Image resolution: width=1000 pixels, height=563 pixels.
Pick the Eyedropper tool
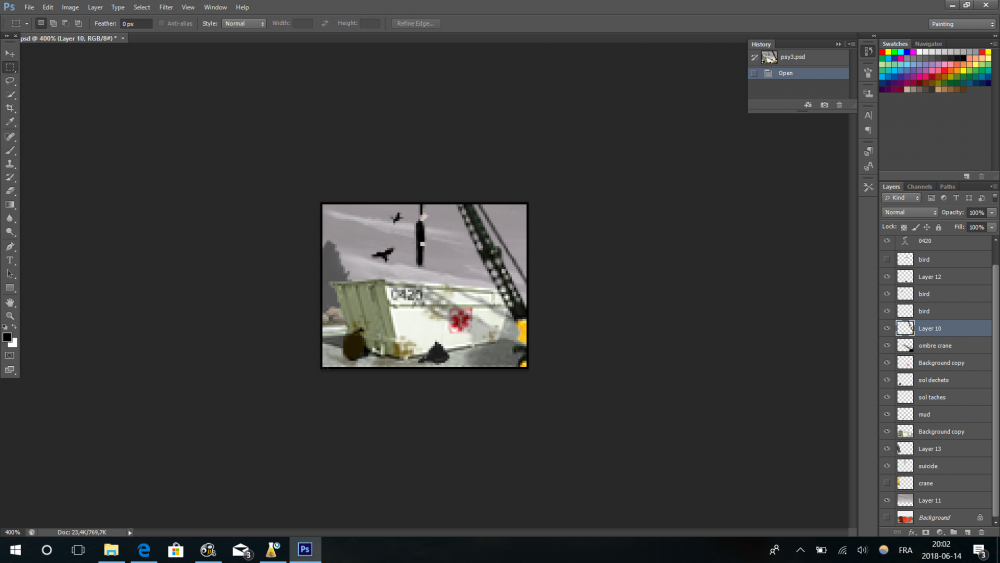(x=10, y=122)
